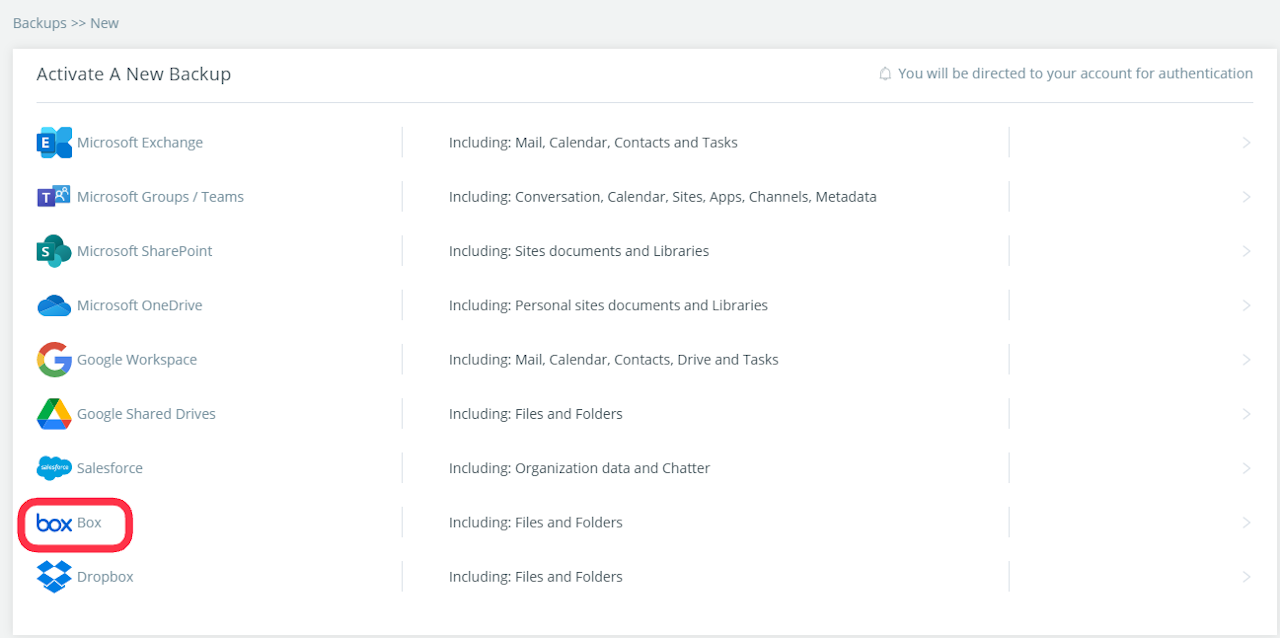Screen dimensions: 1280x638
Task: Click the Microsoft Exchange logo icon
Action: (54, 143)
